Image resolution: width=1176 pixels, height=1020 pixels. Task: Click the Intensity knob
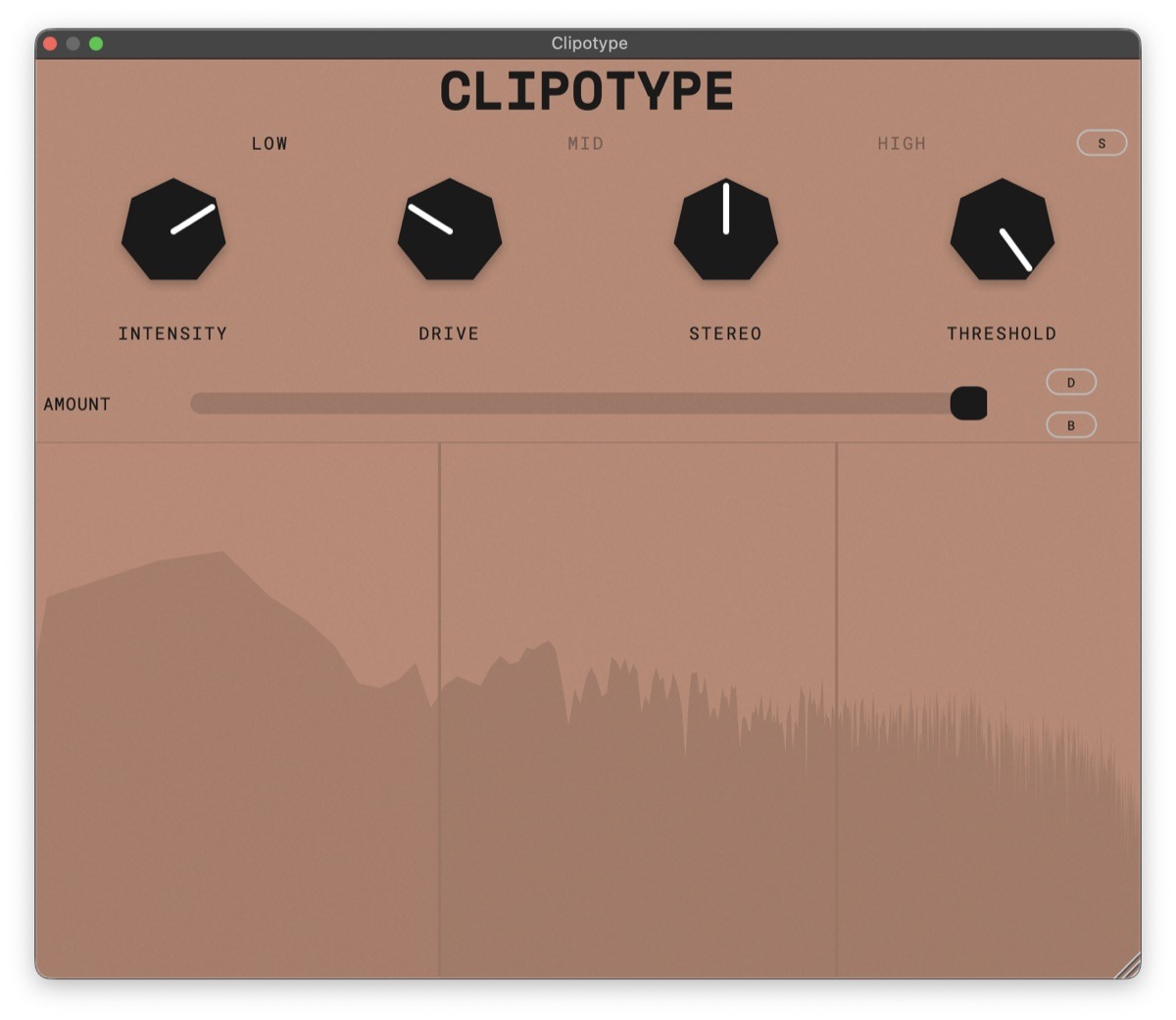[x=173, y=230]
